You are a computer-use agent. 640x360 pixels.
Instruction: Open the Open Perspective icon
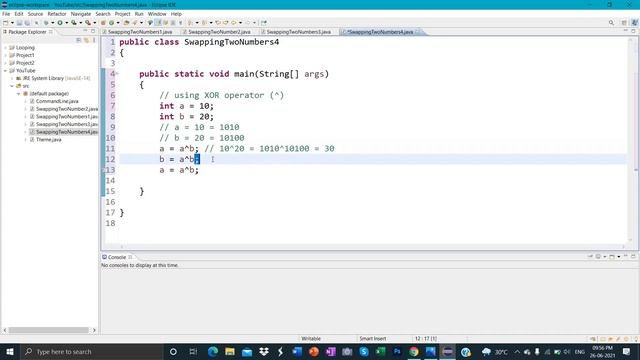[x=624, y=23]
